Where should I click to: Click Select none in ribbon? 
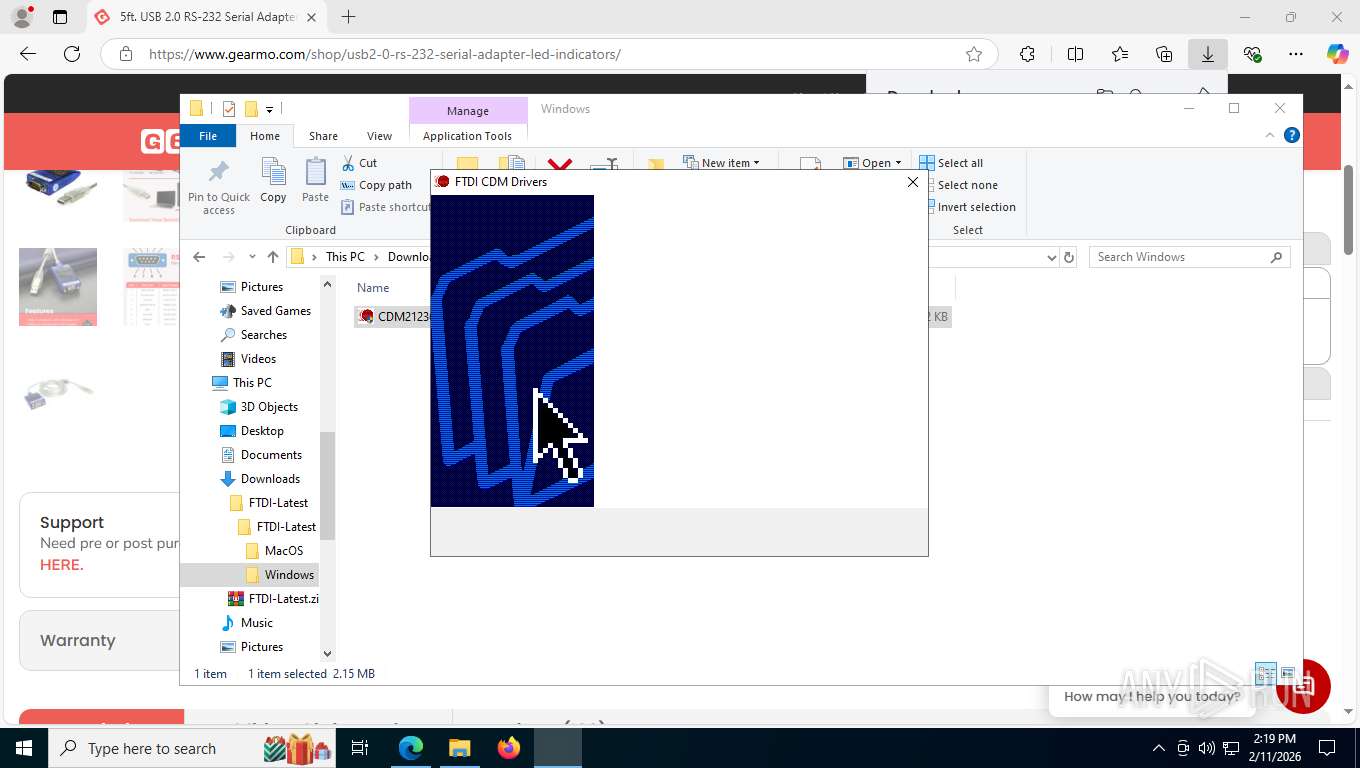tap(958, 185)
